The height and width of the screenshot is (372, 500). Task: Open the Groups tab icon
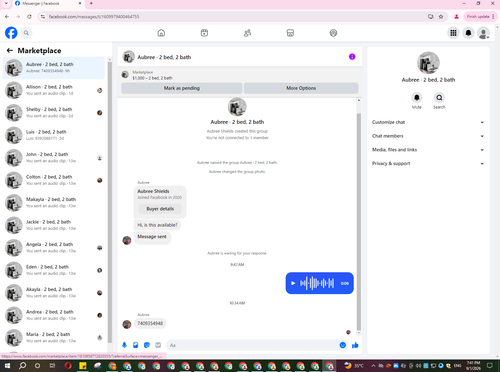[x=333, y=33]
